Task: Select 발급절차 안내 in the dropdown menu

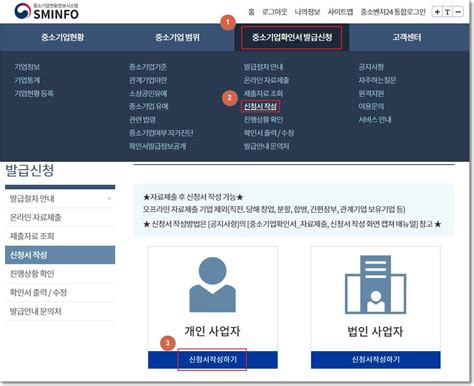Action: pyautogui.click(x=263, y=67)
